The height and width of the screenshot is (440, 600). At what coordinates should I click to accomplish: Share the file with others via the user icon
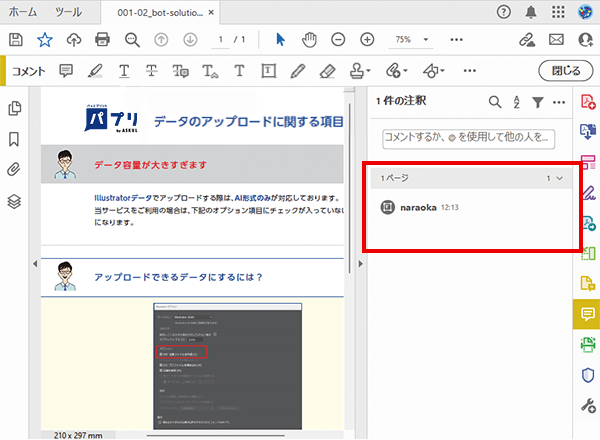pyautogui.click(x=585, y=39)
